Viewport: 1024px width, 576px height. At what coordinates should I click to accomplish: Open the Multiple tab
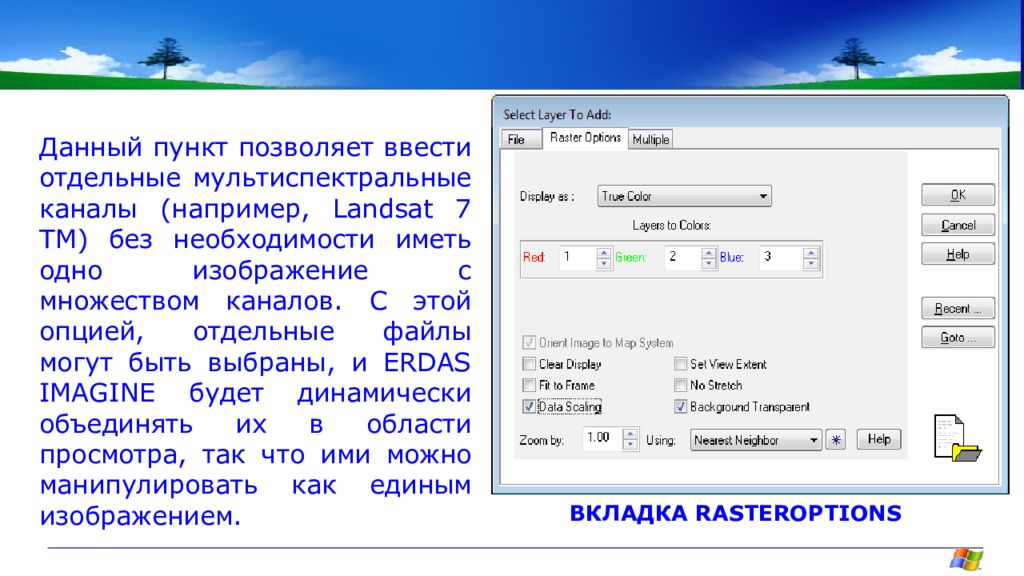tap(650, 140)
